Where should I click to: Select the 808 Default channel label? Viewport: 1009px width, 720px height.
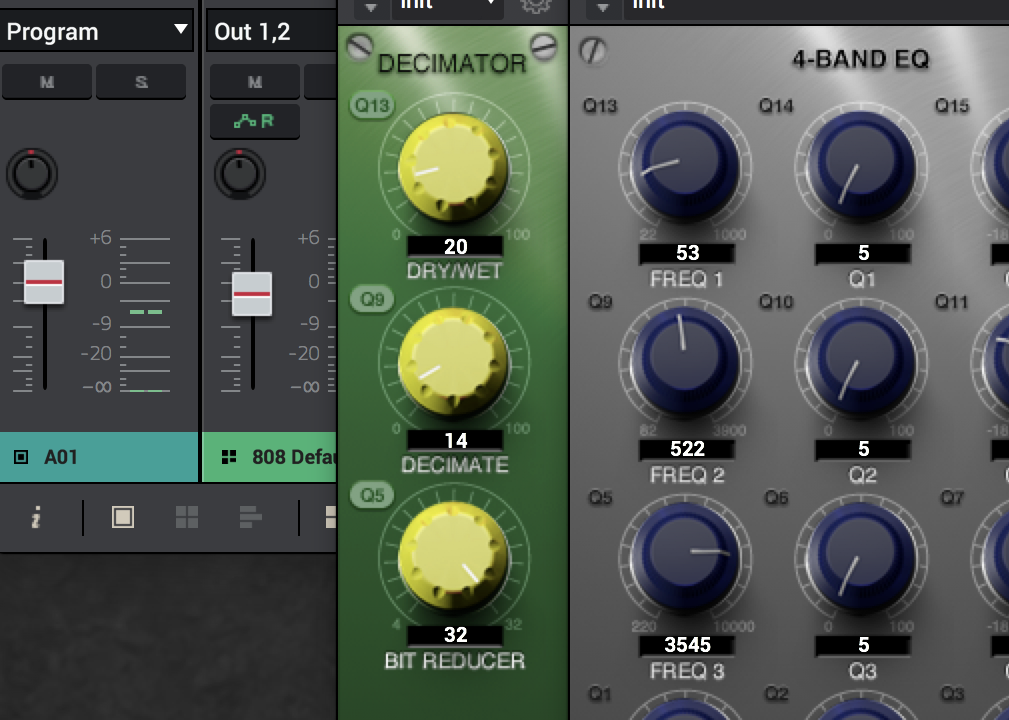(269, 457)
